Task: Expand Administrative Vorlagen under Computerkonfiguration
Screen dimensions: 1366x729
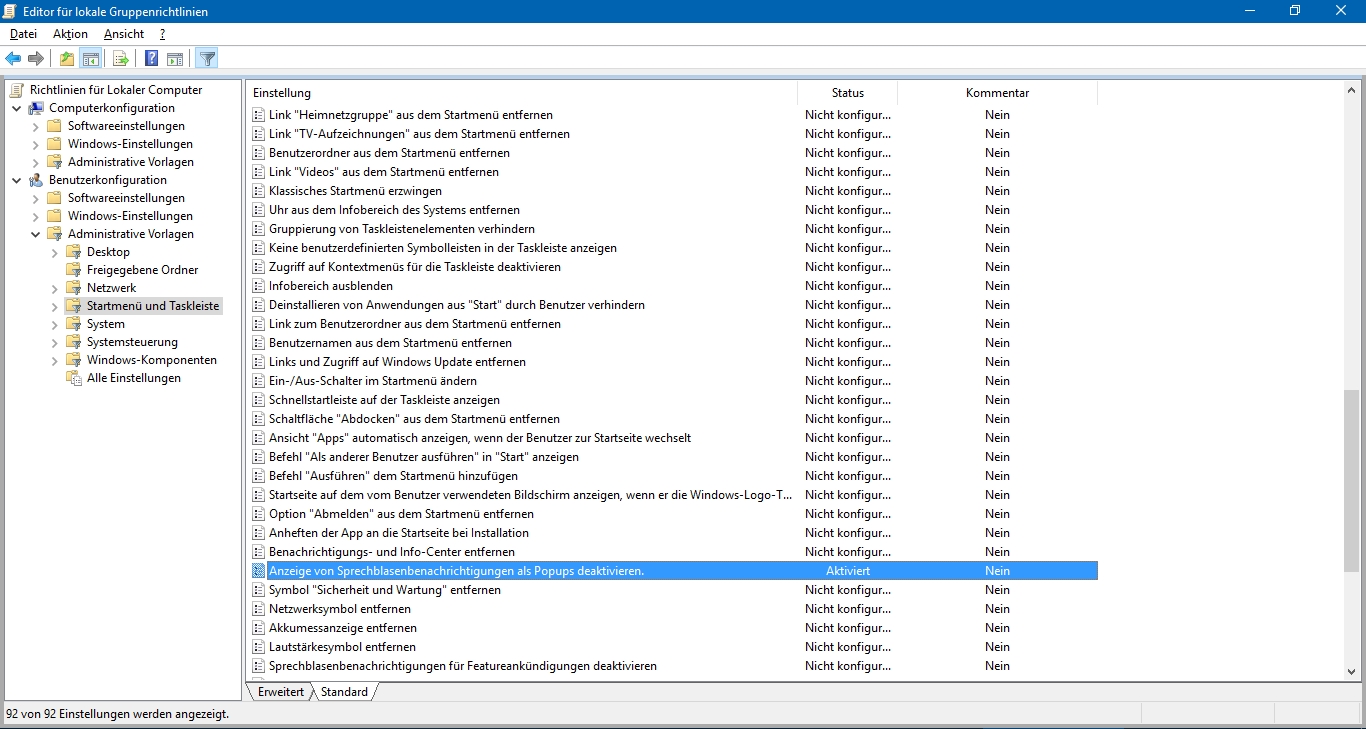Action: click(x=36, y=162)
